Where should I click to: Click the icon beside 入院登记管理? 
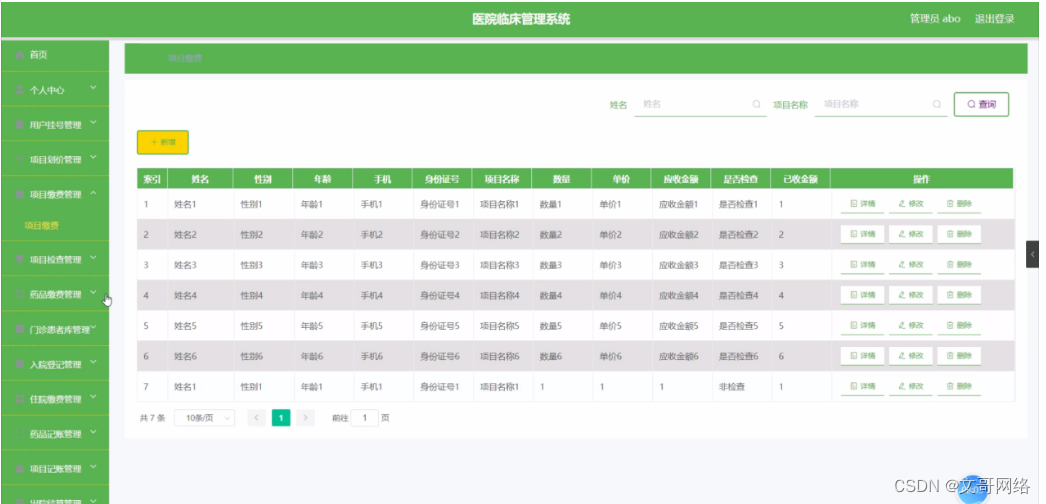tap(20, 365)
